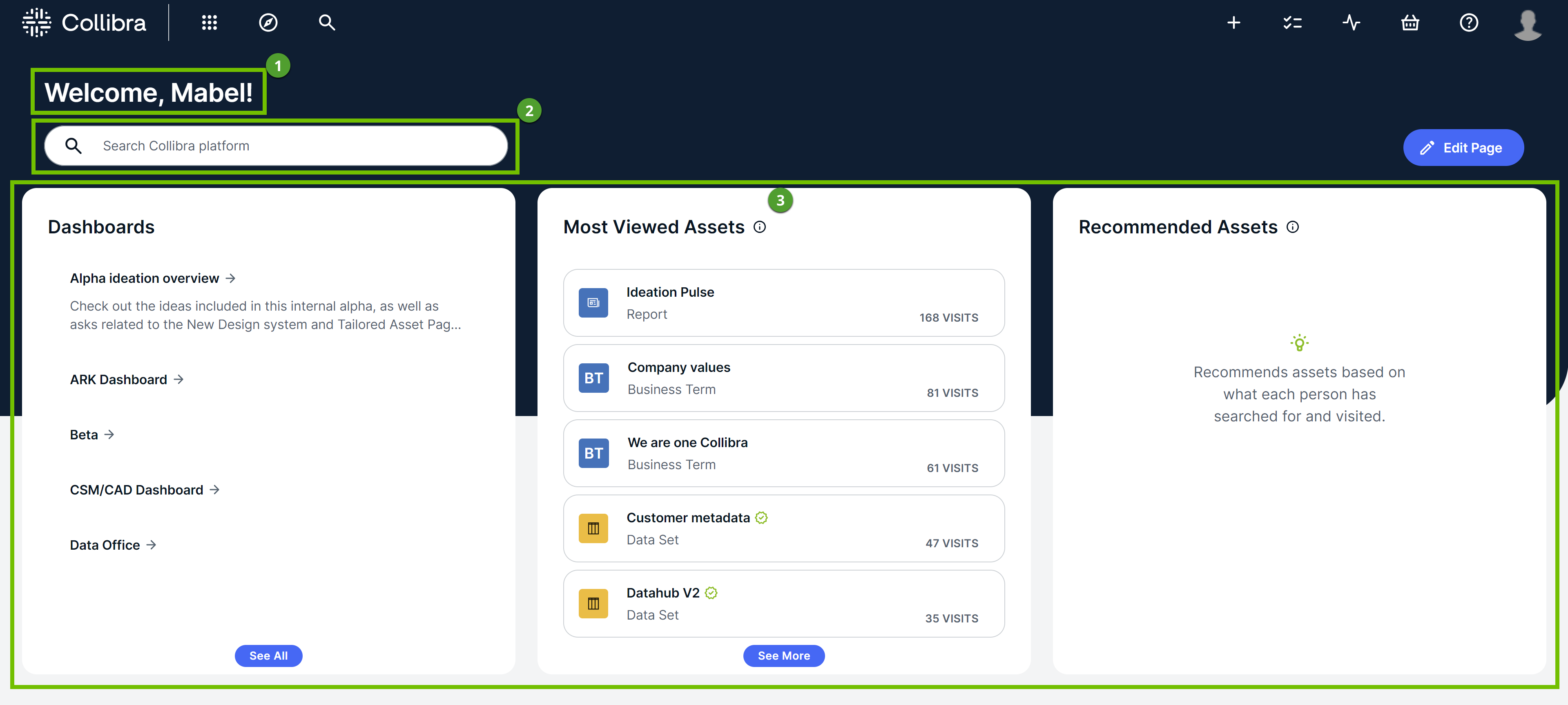Click the 47 VISITS count

(951, 543)
